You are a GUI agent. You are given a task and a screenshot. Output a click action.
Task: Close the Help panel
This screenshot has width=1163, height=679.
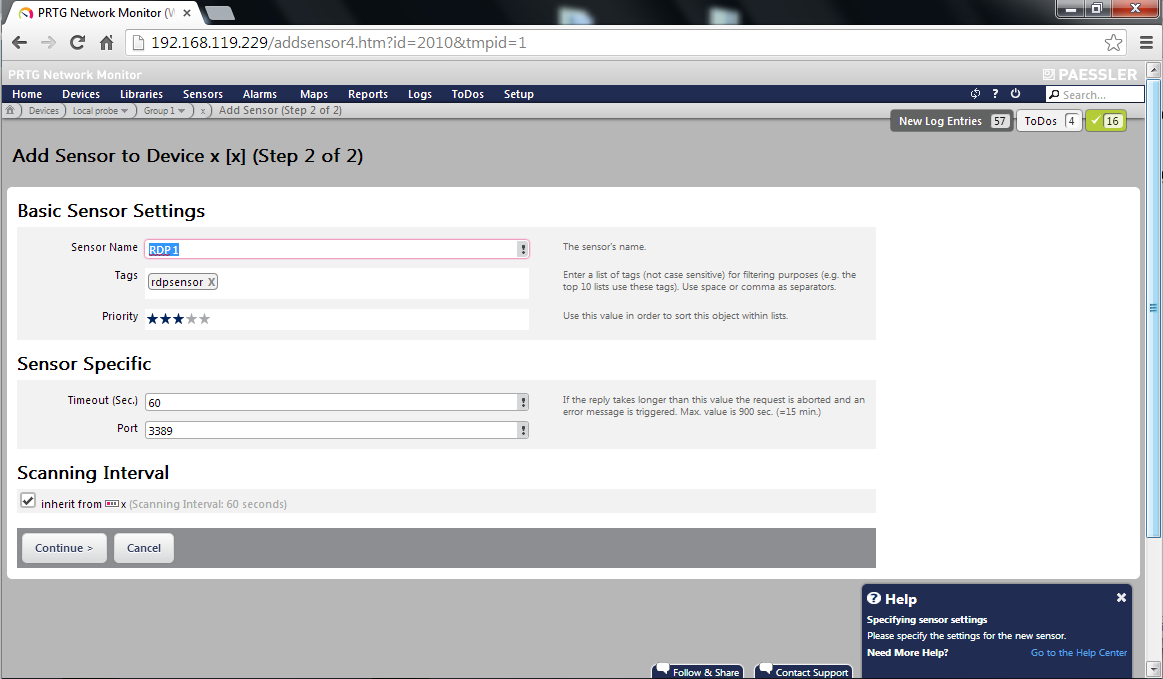[x=1121, y=597]
